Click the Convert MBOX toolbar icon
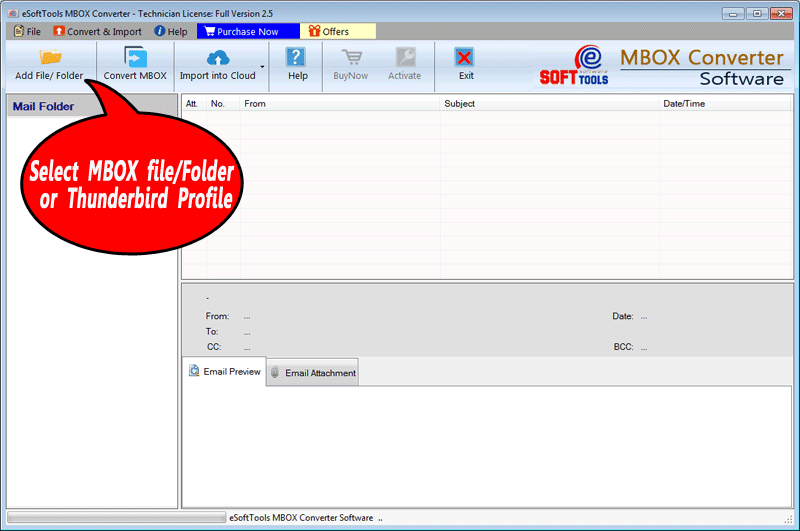This screenshot has height=531, width=800. click(x=135, y=57)
